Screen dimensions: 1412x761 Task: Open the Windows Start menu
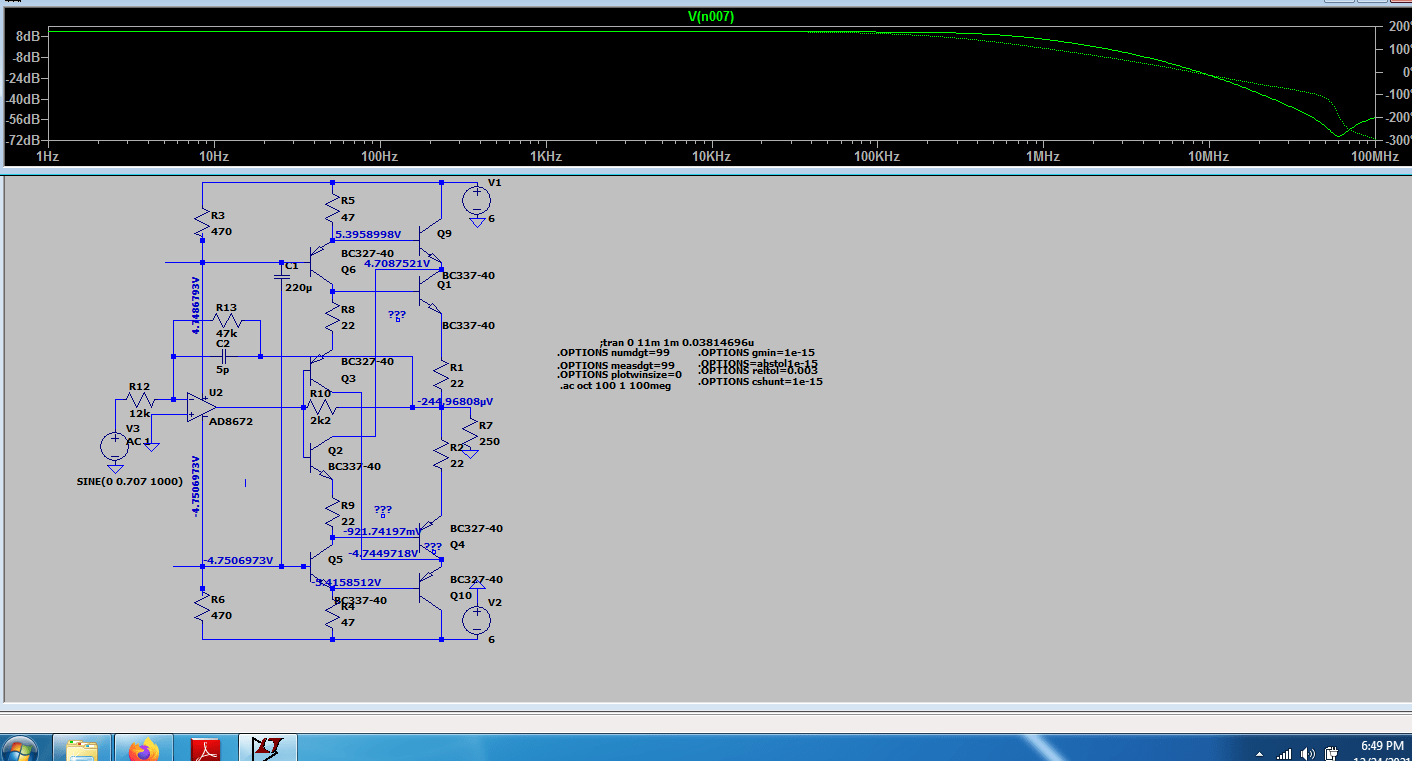pos(20,749)
